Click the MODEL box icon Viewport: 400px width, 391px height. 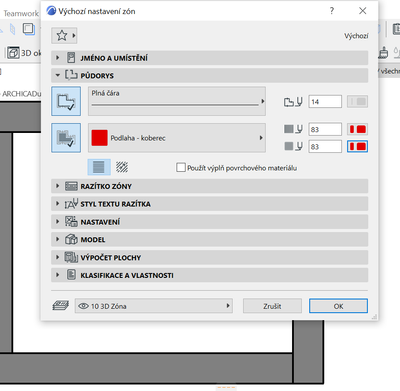coord(71,239)
